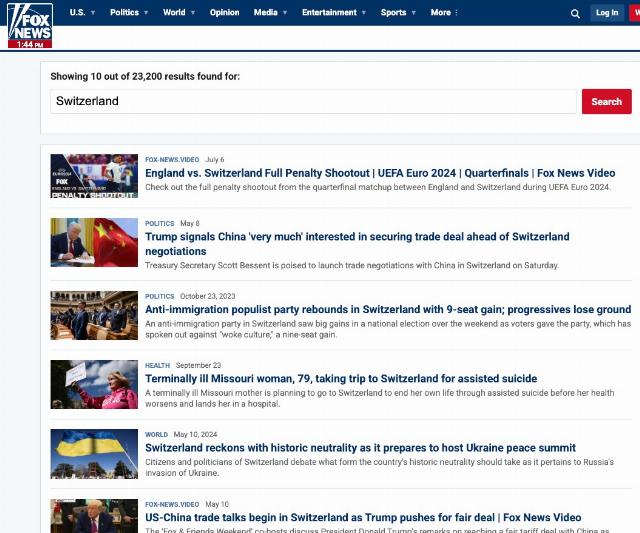
Task: Click the penalty shootout video thumbnail
Action: click(x=94, y=176)
